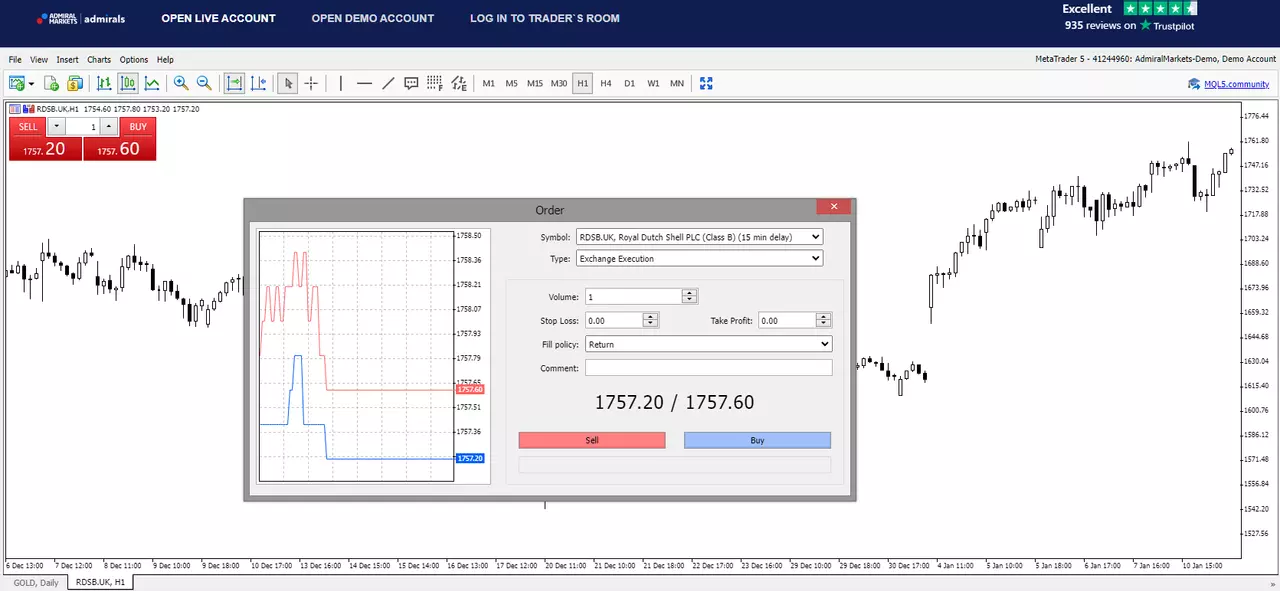Set timeframe to M30

(x=559, y=84)
